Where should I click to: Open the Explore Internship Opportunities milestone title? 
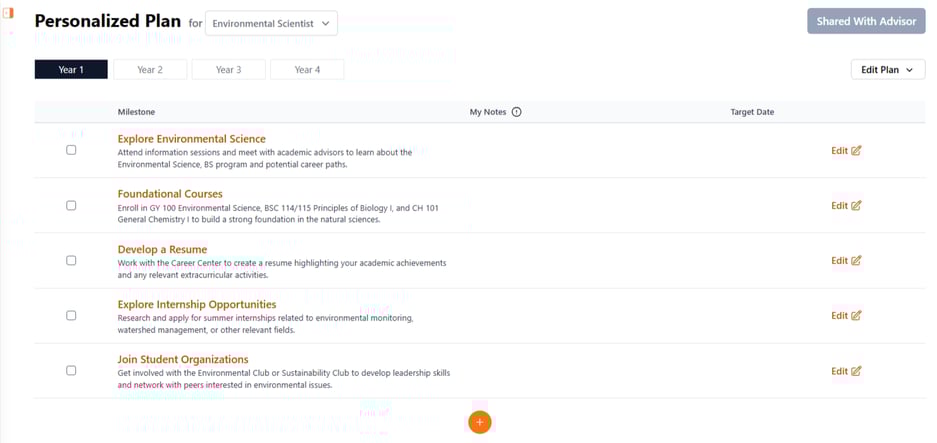[x=196, y=304]
